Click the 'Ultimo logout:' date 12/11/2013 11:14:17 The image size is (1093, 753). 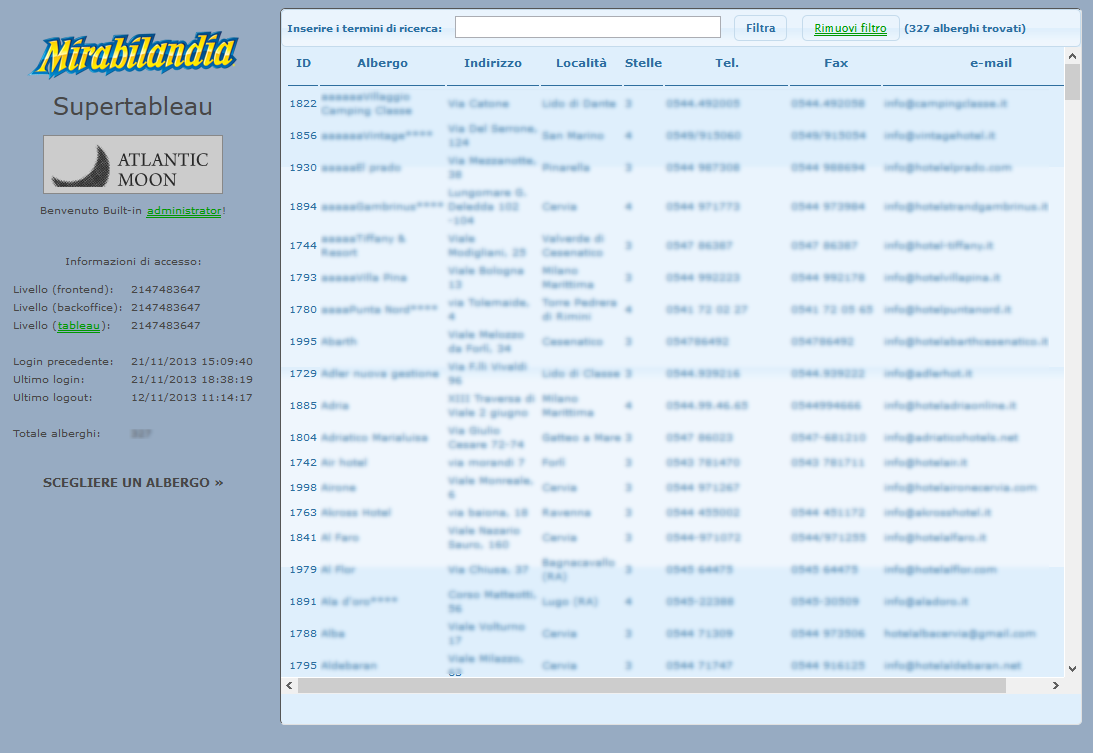192,397
